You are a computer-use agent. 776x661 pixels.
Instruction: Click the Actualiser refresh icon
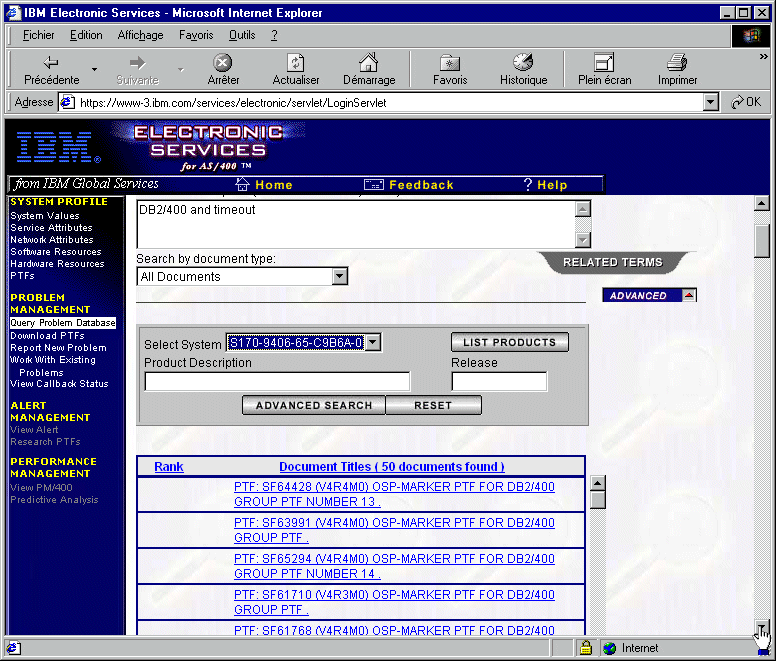[295, 62]
